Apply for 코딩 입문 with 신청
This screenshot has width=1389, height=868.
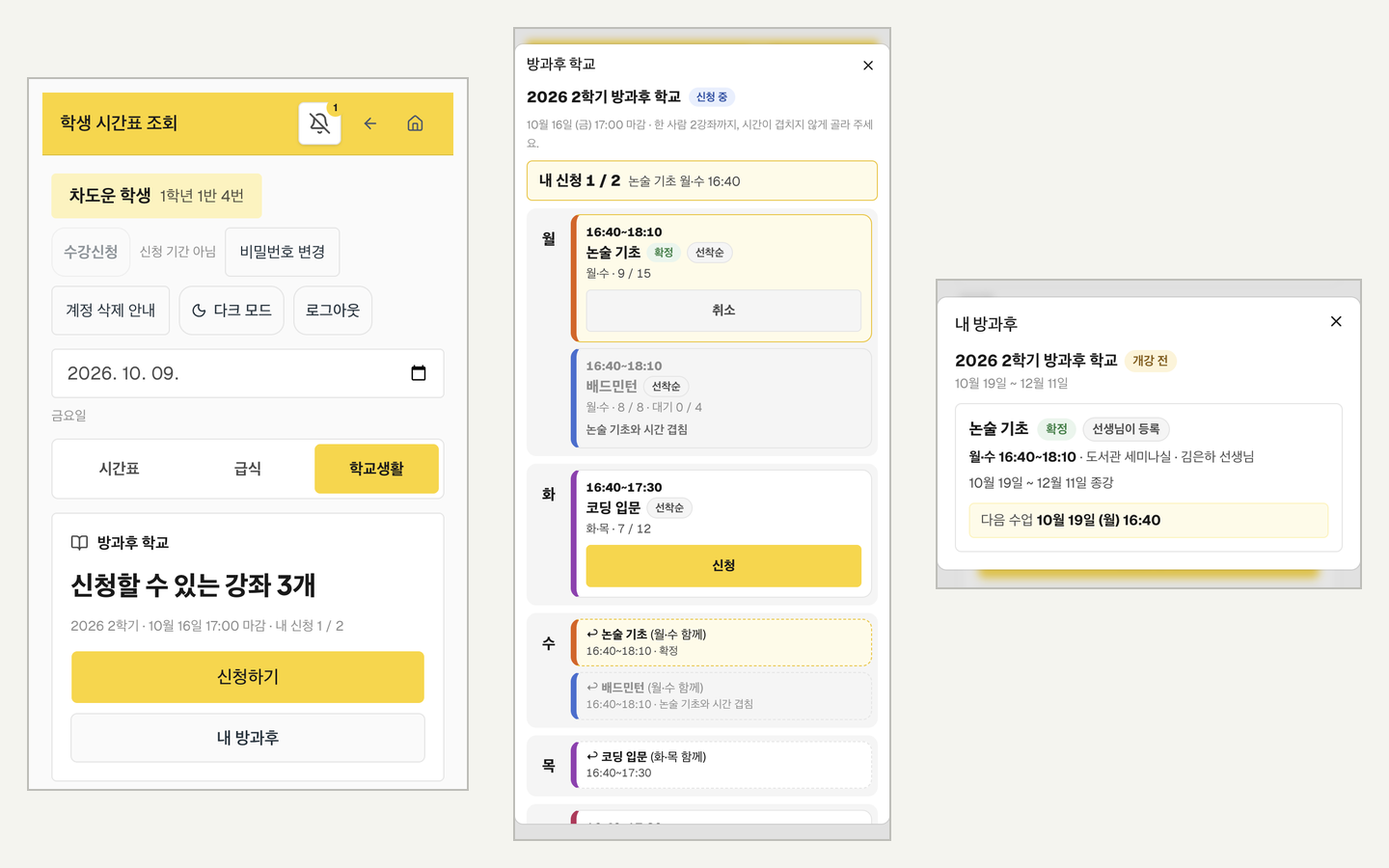(x=723, y=566)
